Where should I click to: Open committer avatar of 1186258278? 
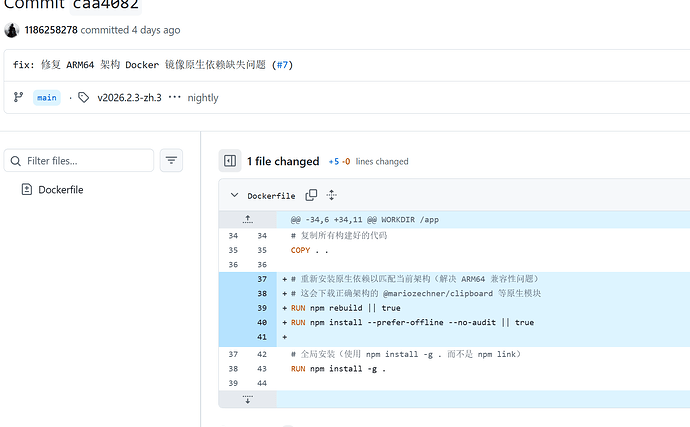[x=11, y=30]
